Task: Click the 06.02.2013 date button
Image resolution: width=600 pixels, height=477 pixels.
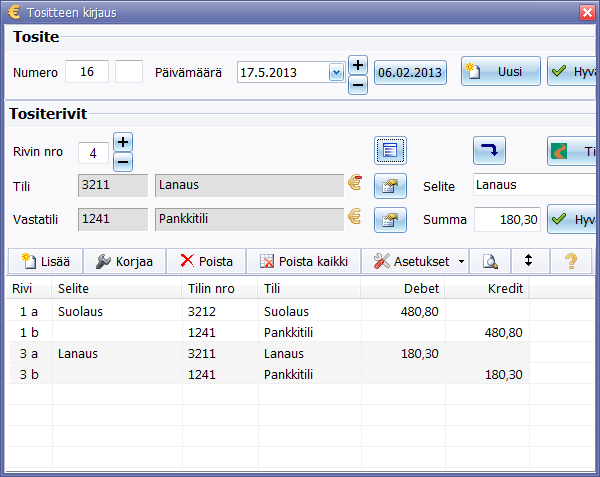Action: tap(409, 72)
